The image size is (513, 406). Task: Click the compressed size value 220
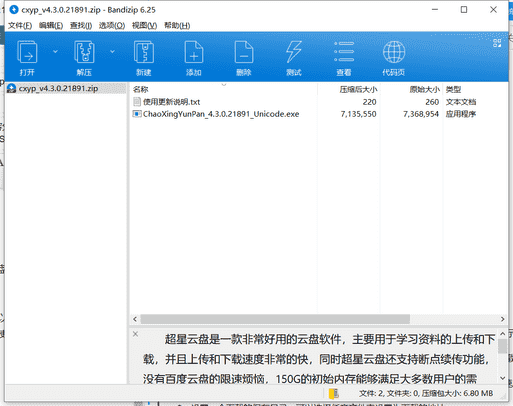click(369, 102)
